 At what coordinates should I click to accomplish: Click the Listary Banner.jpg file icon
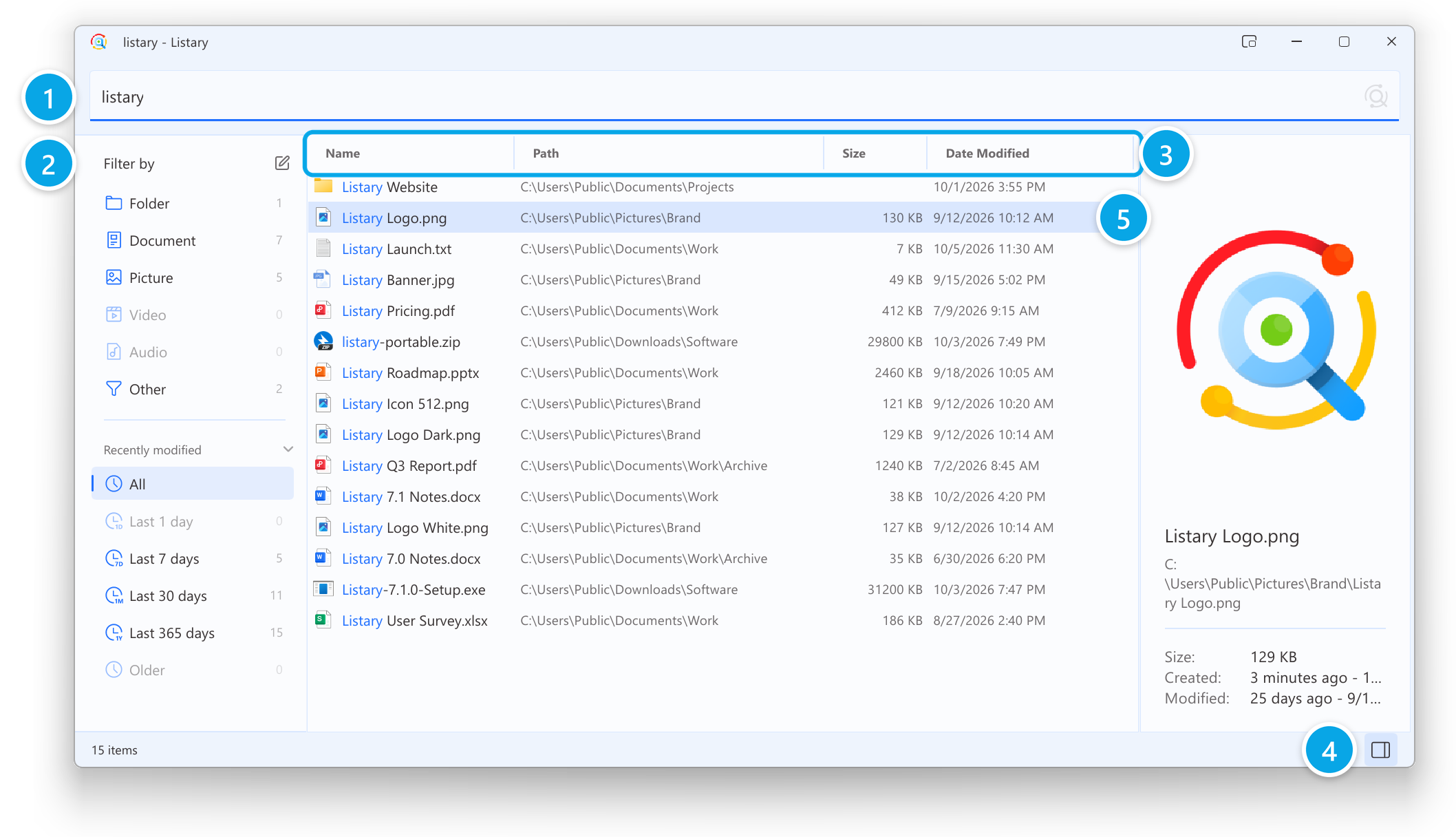pos(321,279)
